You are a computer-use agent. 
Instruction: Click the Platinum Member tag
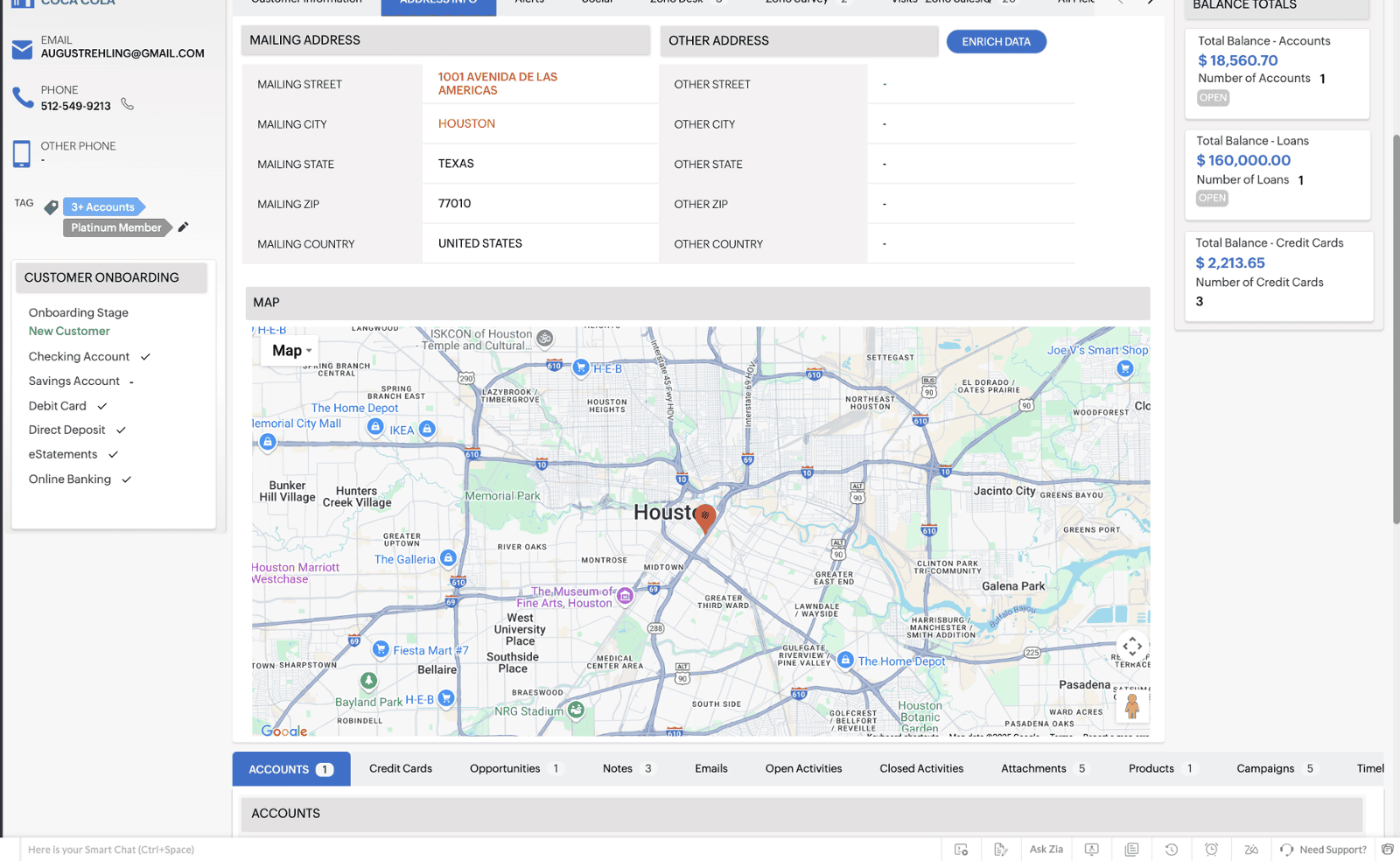pyautogui.click(x=116, y=227)
